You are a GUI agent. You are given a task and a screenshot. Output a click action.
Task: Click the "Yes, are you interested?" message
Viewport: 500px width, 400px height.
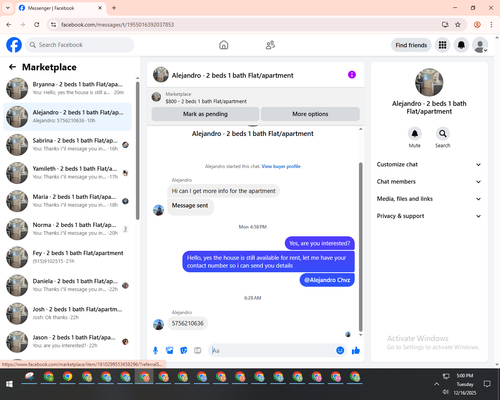320,243
